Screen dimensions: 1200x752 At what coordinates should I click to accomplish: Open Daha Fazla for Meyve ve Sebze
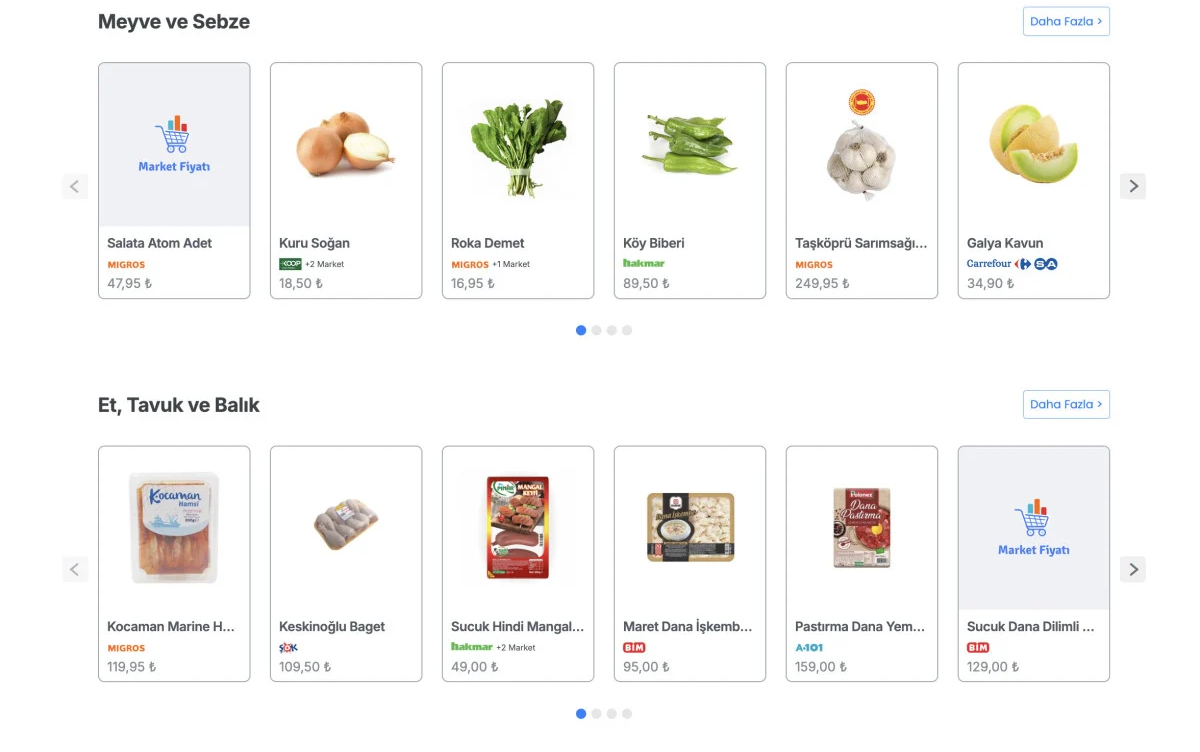(x=1066, y=21)
